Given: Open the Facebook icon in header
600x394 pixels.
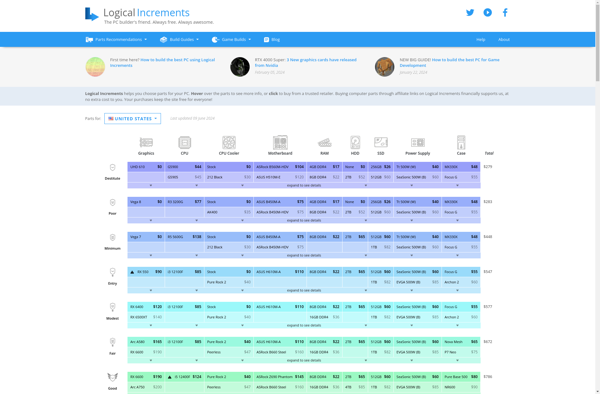Looking at the screenshot, I should pyautogui.click(x=505, y=13).
